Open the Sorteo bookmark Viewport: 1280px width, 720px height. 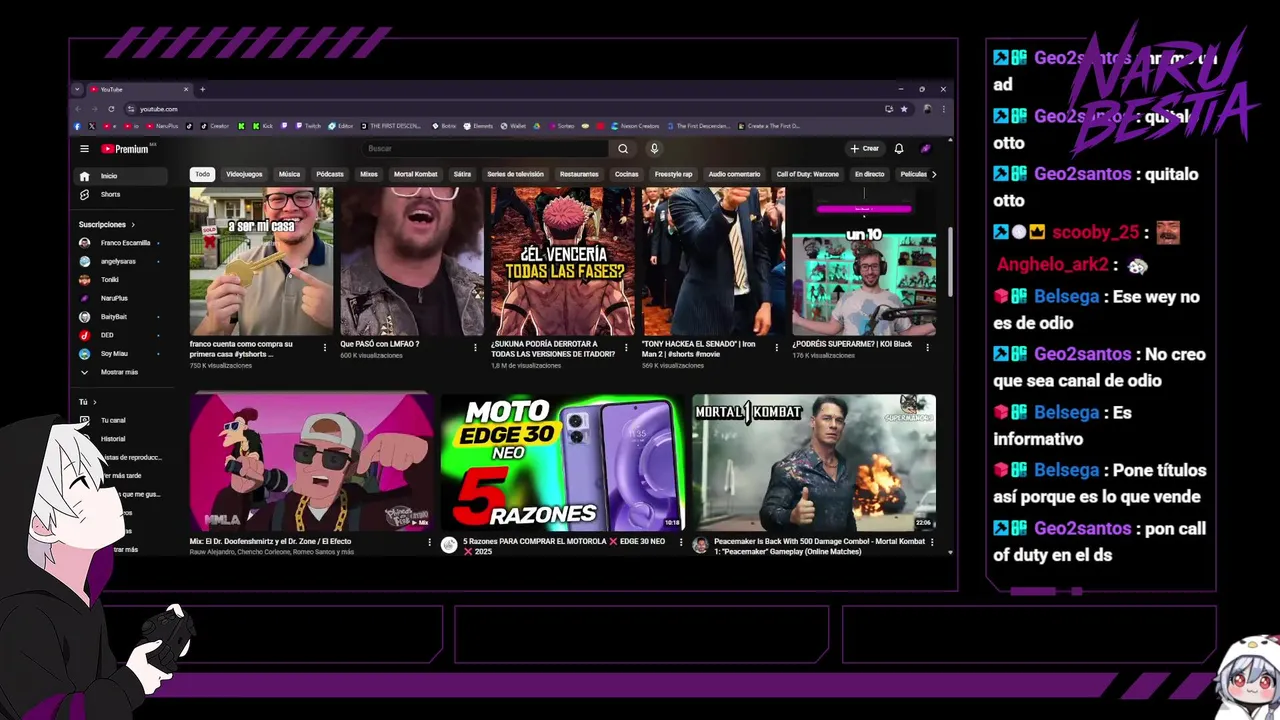[x=561, y=126]
